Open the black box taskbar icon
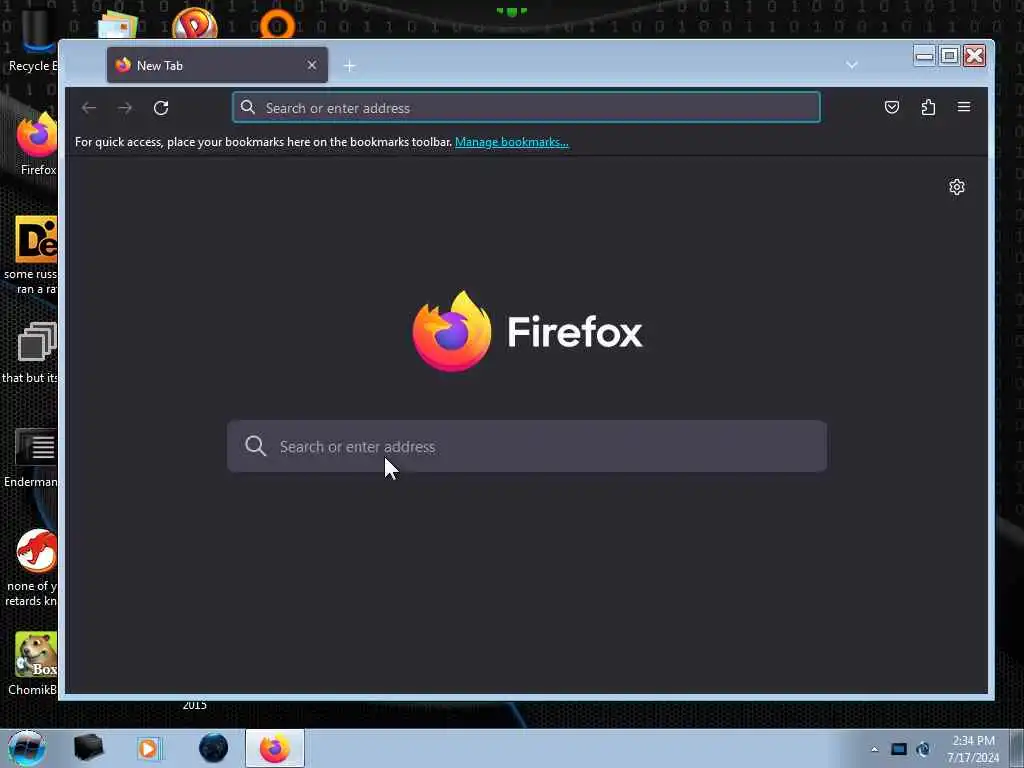This screenshot has height=768, width=1024. click(x=88, y=748)
